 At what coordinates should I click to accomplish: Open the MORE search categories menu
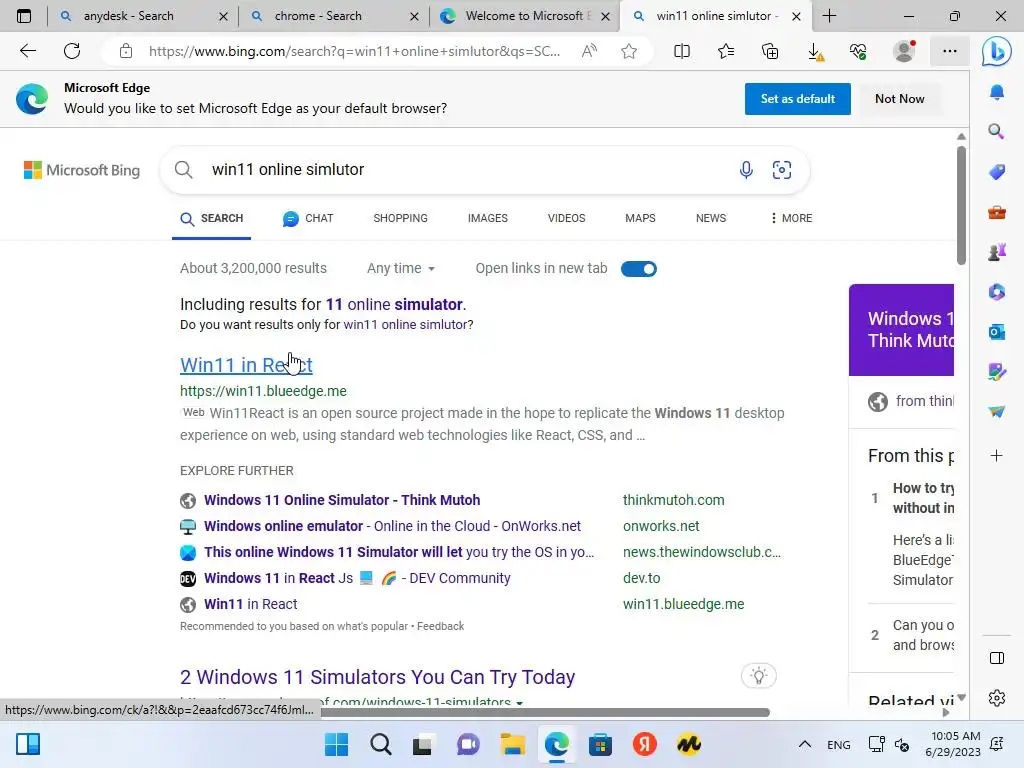pyautogui.click(x=791, y=218)
